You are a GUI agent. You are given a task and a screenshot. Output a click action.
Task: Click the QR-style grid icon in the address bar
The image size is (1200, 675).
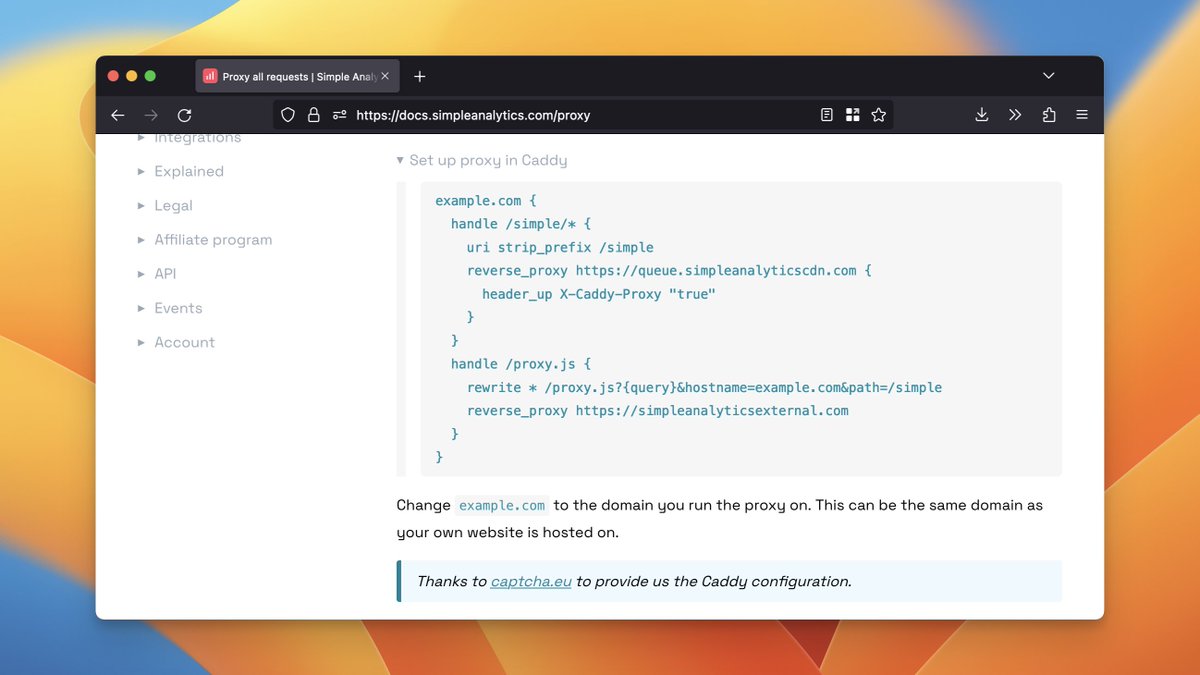point(853,115)
